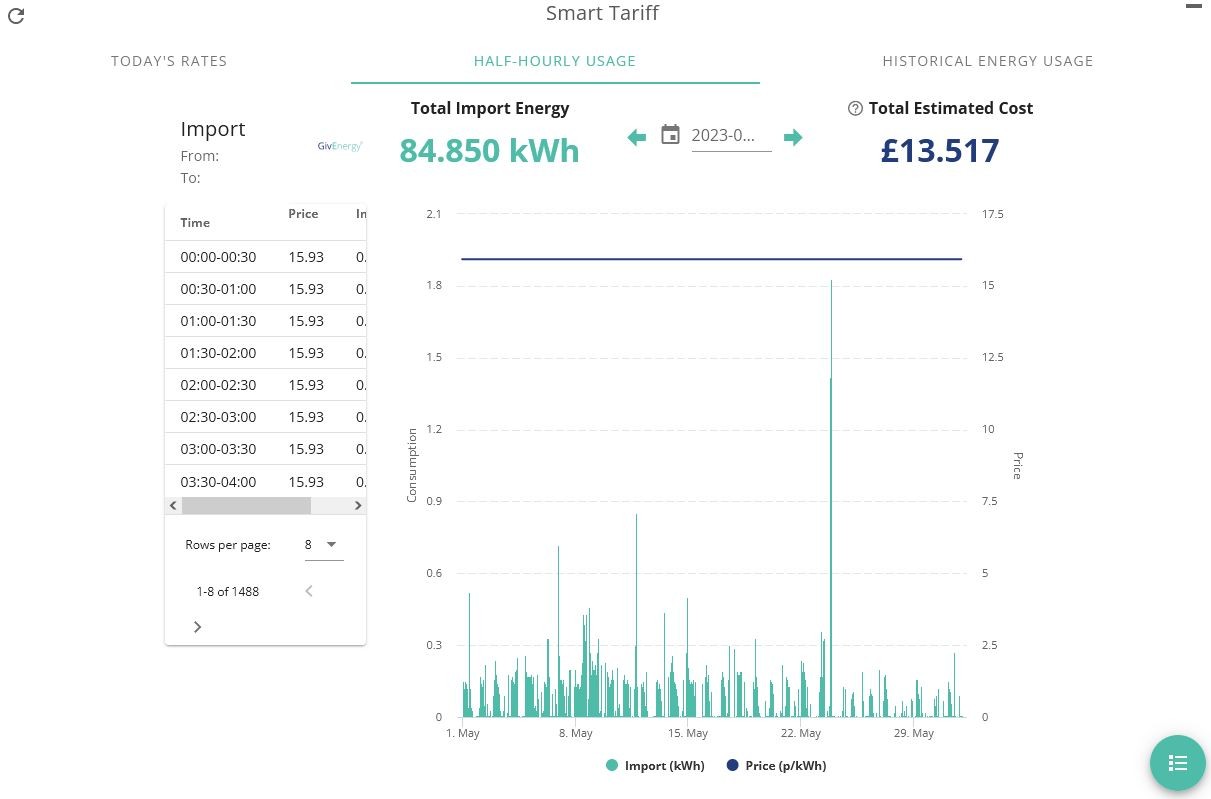The width and height of the screenshot is (1211, 799).
Task: Switch to Today's Rates tab
Action: tap(169, 61)
